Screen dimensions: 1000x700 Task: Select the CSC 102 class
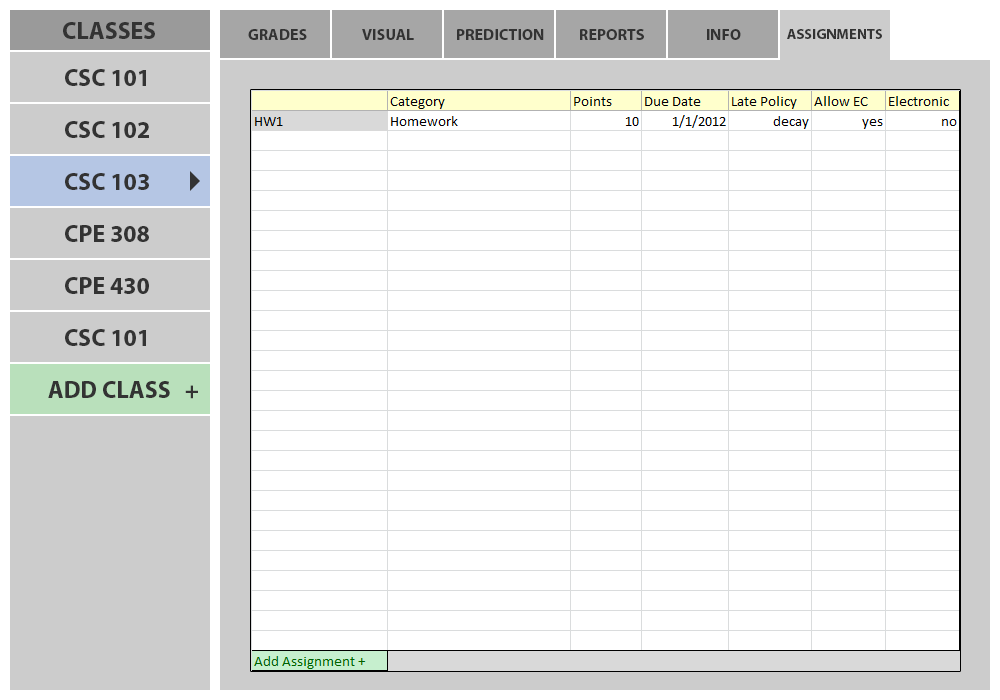coord(108,130)
